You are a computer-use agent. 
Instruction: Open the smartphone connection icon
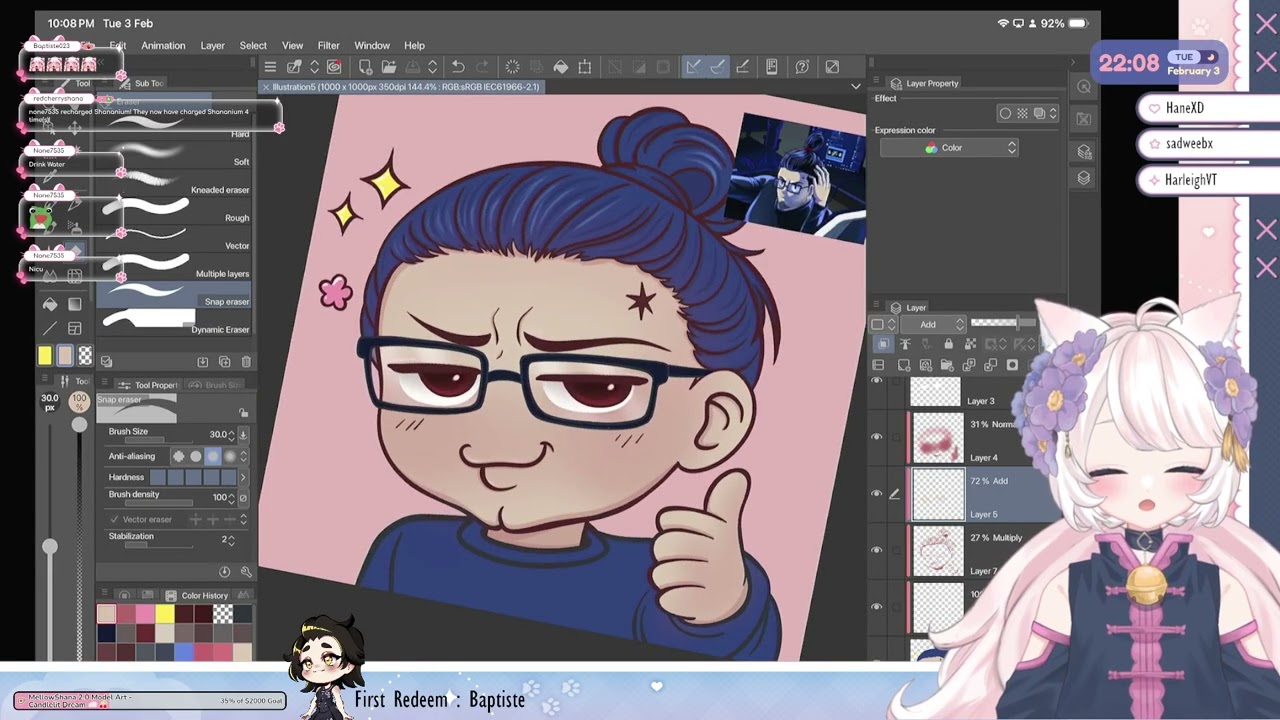click(772, 67)
